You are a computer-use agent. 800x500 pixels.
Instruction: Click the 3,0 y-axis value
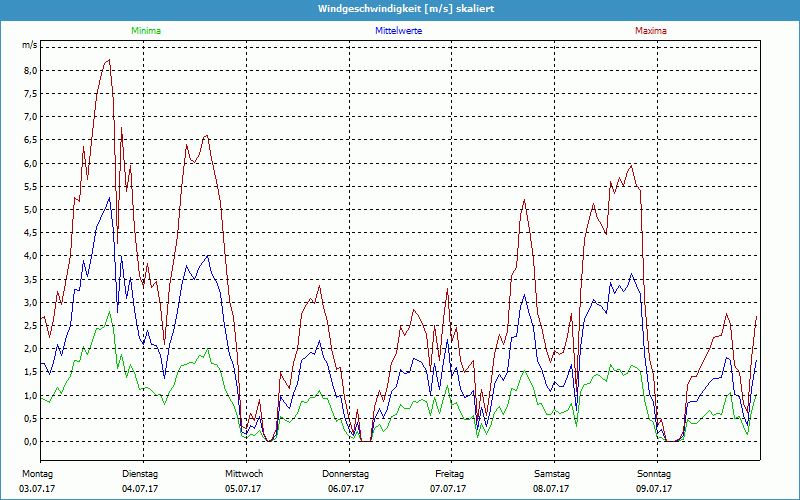31,302
